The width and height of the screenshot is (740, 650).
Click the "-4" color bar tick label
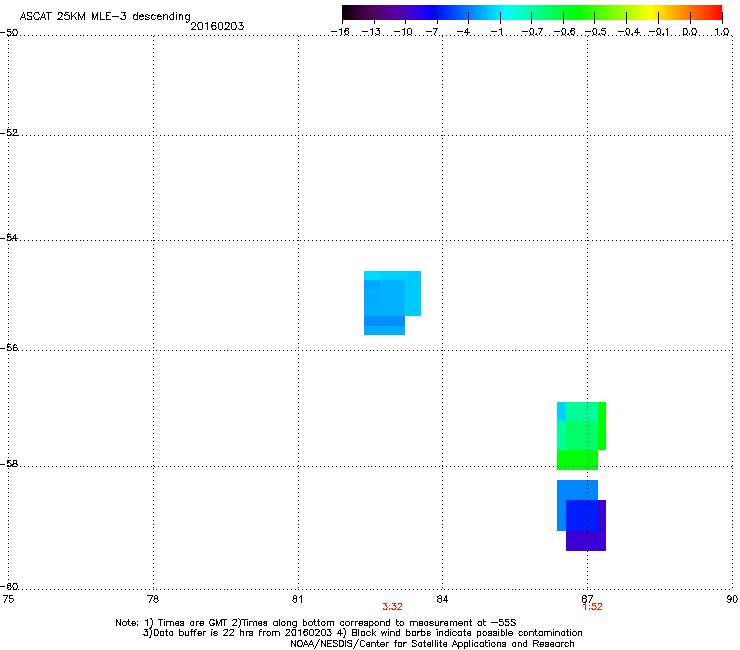pyautogui.click(x=464, y=32)
